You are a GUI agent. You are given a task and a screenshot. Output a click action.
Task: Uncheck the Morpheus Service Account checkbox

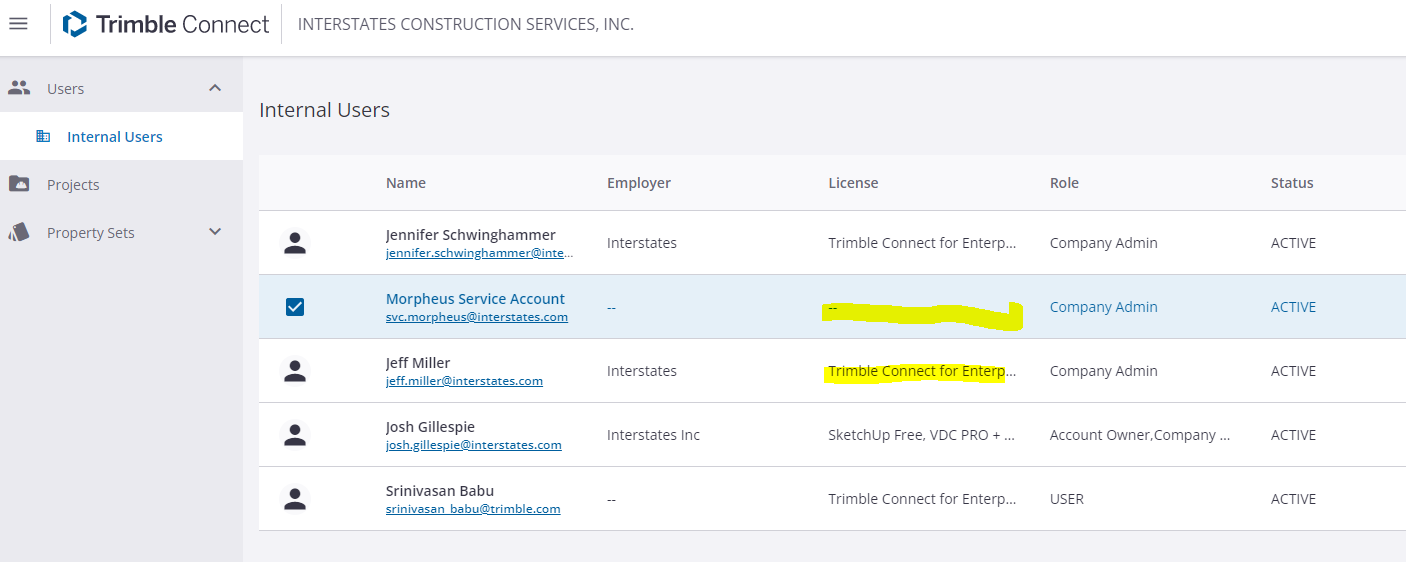(295, 307)
